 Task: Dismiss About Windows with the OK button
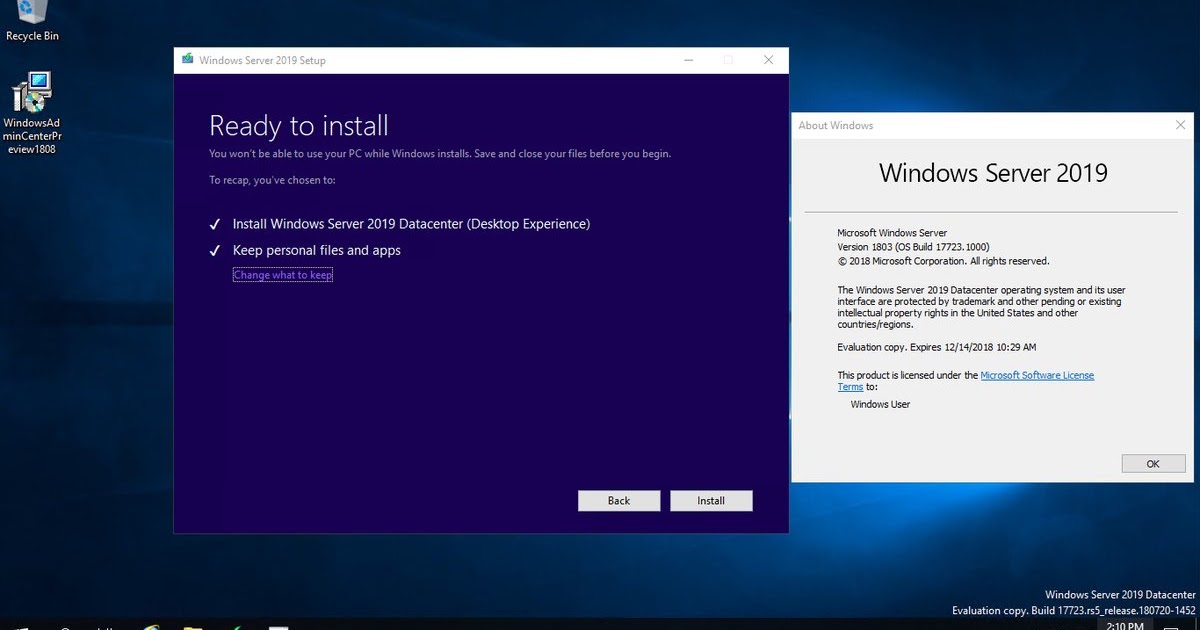point(1152,463)
